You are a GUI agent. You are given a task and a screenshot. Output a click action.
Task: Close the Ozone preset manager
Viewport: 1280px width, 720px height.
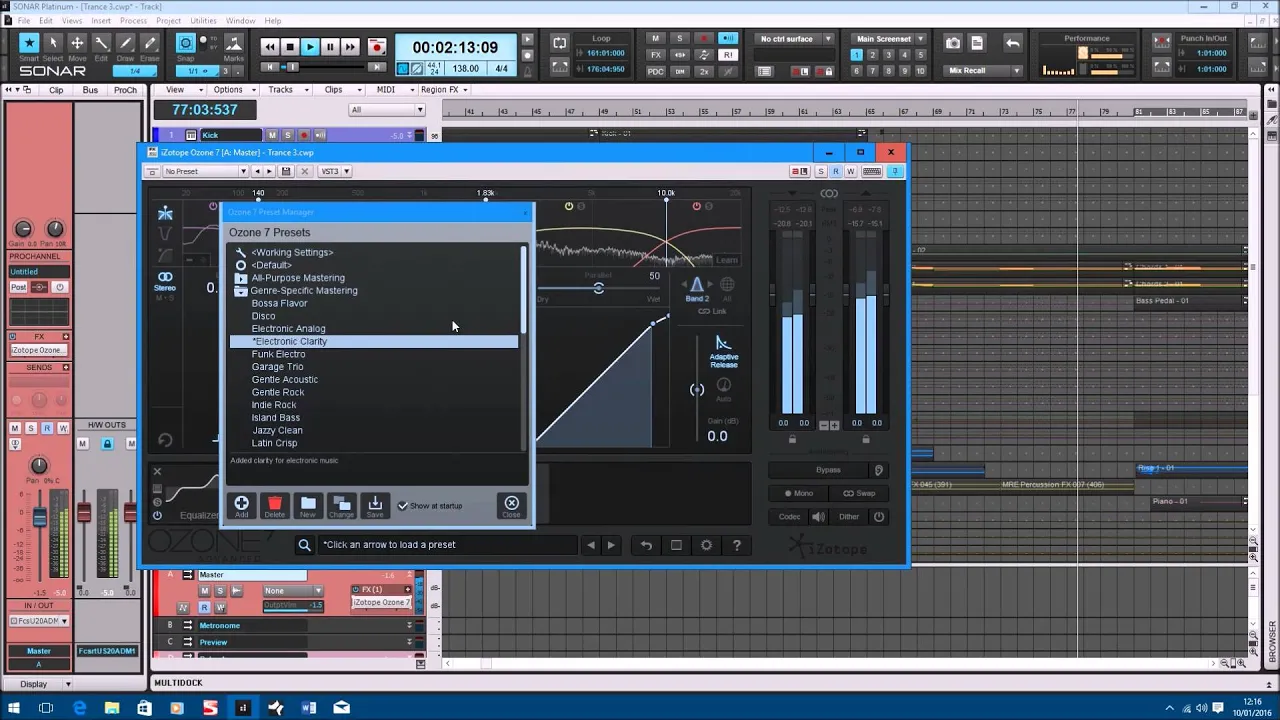point(512,506)
